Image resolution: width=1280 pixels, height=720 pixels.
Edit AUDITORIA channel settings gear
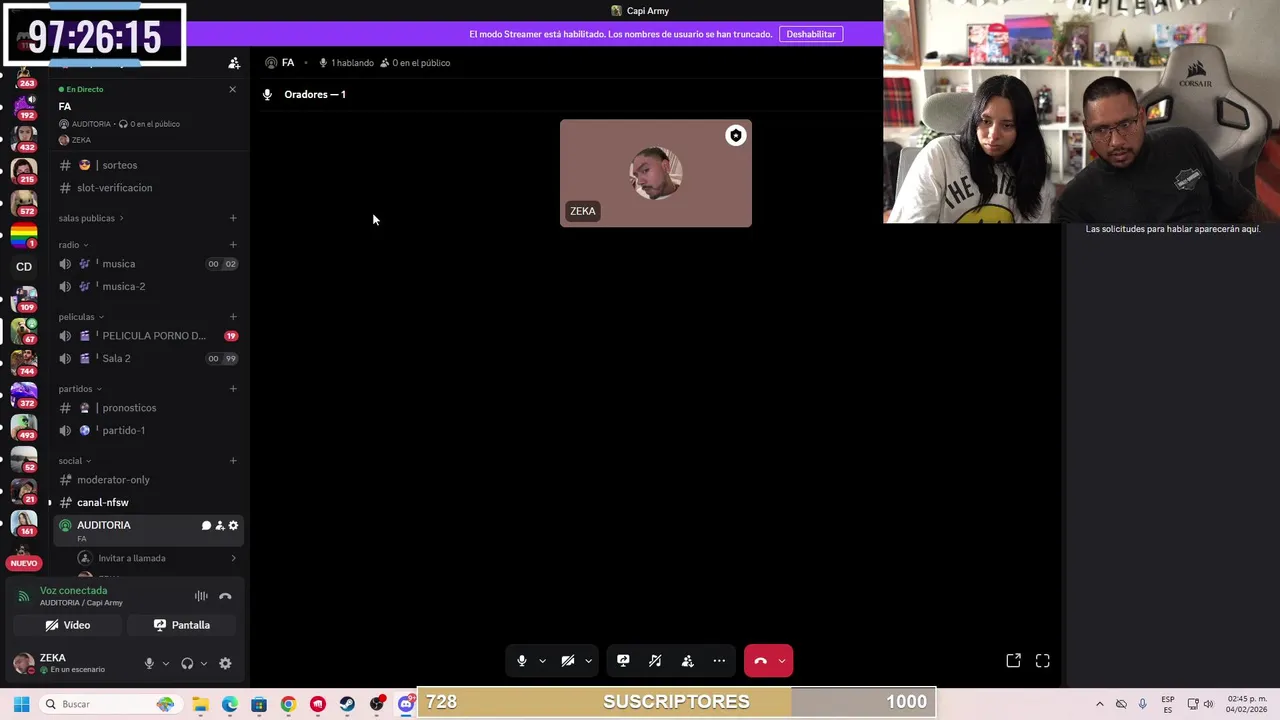[233, 525]
